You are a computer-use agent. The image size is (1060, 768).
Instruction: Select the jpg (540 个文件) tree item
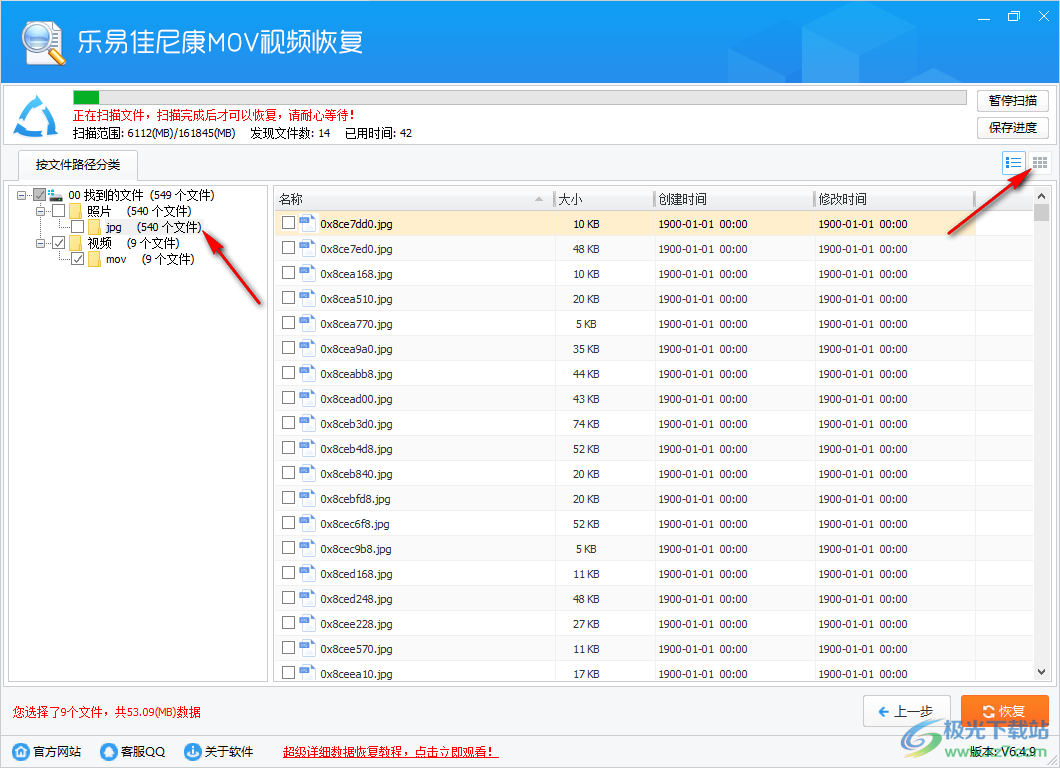[x=153, y=227]
